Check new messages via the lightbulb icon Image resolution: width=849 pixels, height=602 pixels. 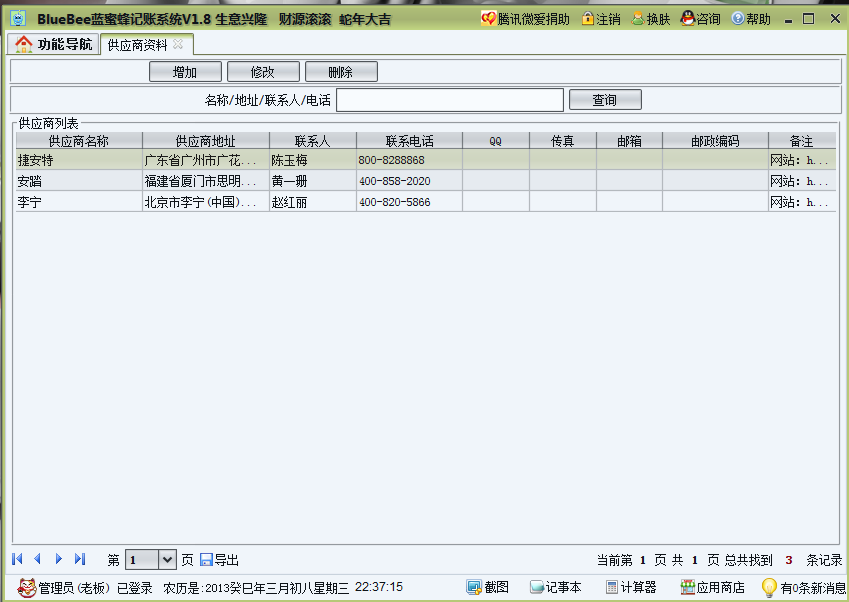pos(769,588)
